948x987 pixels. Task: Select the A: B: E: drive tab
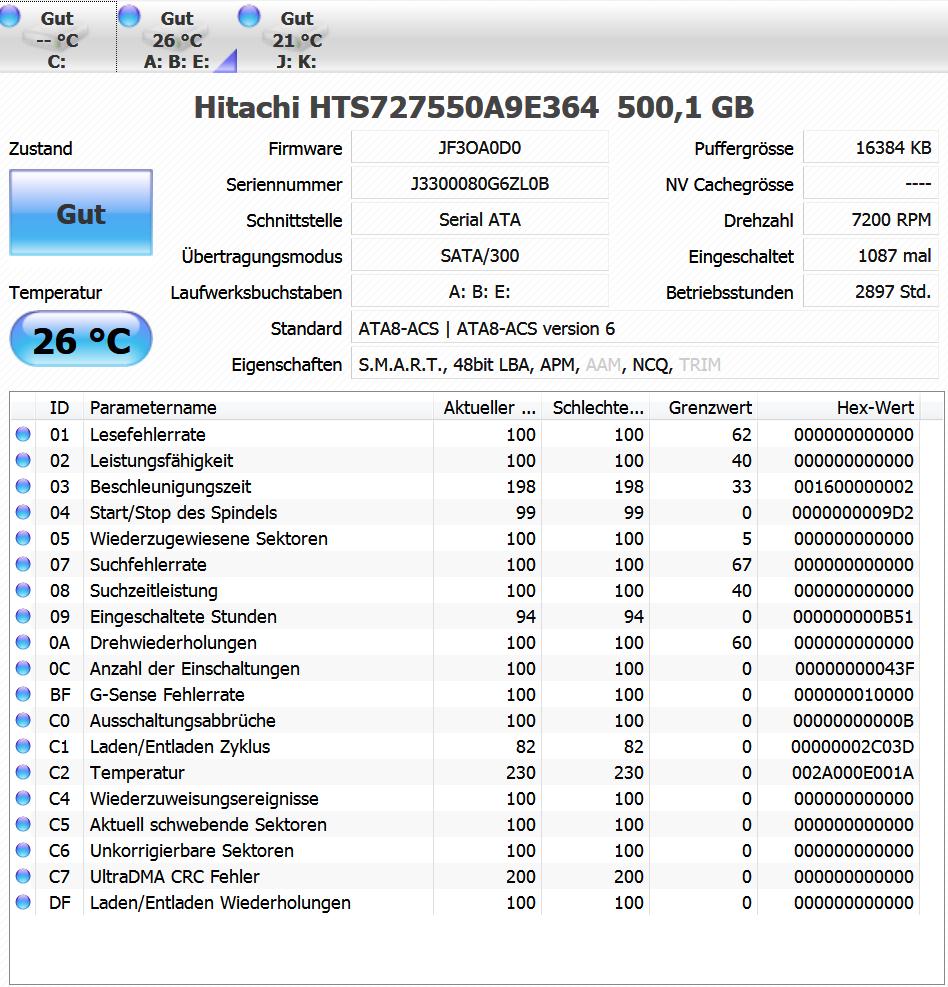(x=177, y=37)
